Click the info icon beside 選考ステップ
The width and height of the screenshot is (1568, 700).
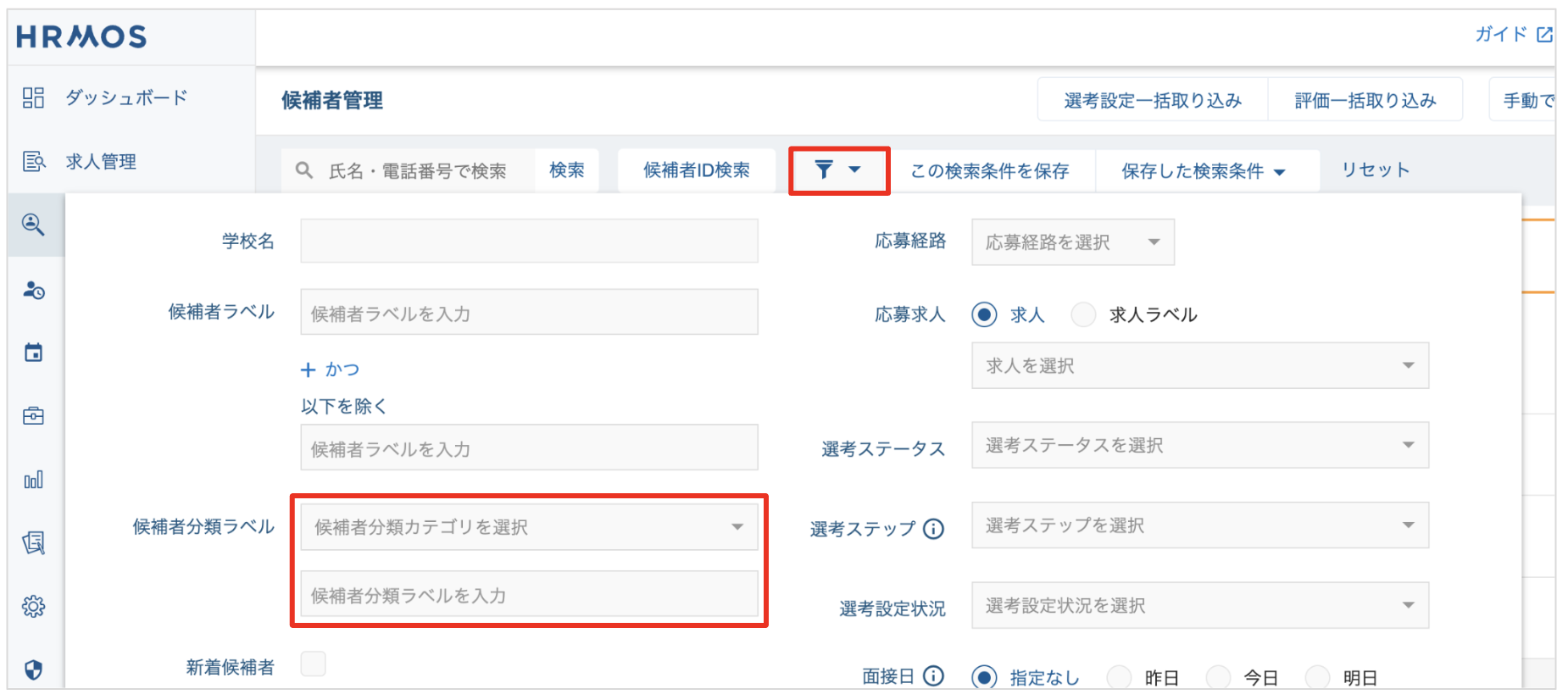[x=933, y=529]
